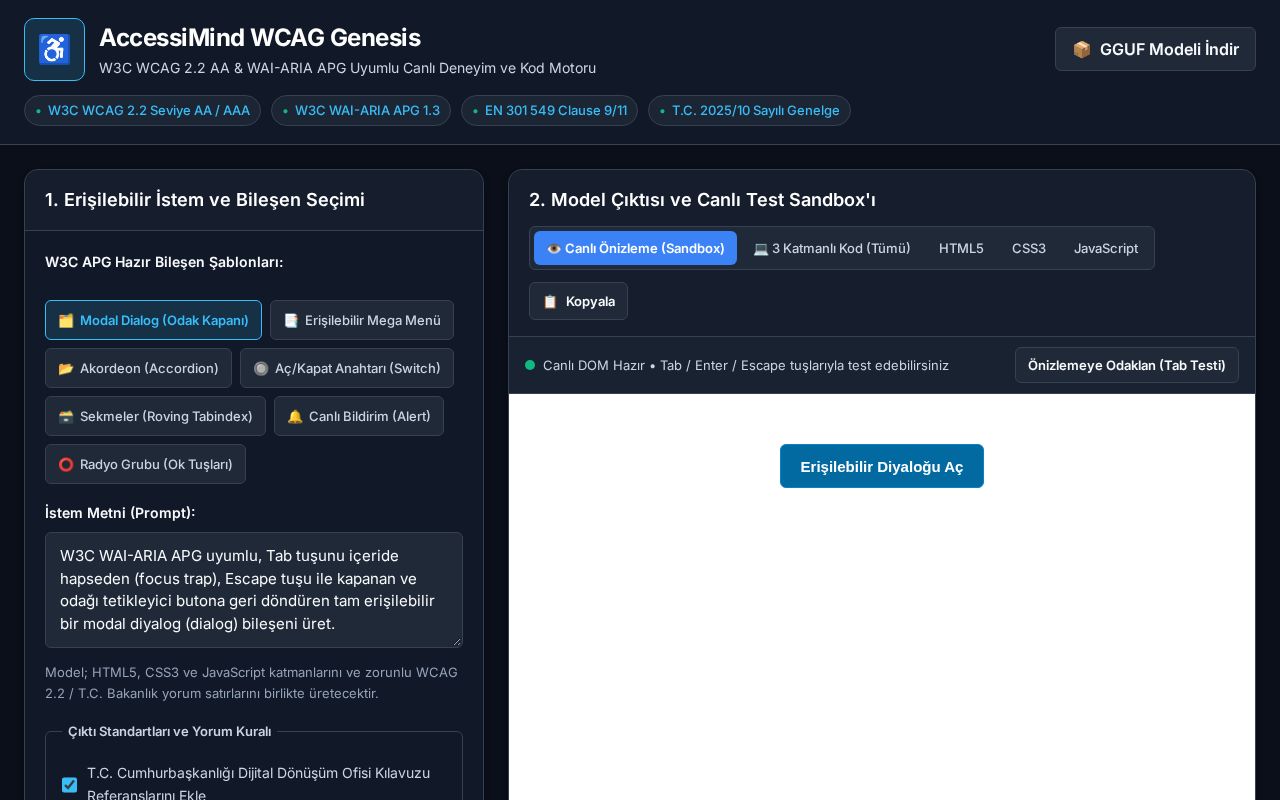This screenshot has width=1280, height=800.
Task: Click the bell icon on Canlı Bildirim
Action: (295, 416)
